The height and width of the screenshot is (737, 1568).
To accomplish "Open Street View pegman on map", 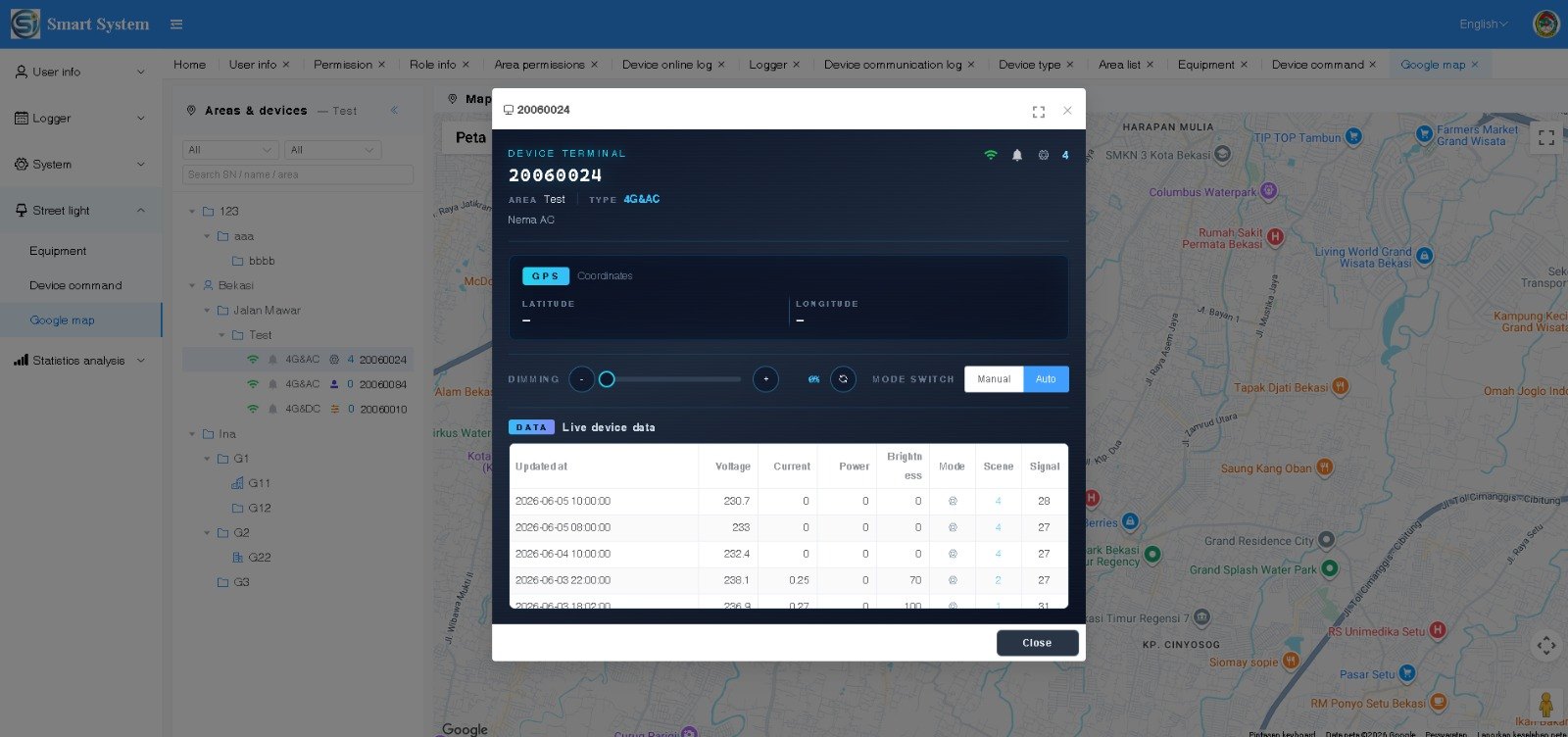I will [1546, 705].
